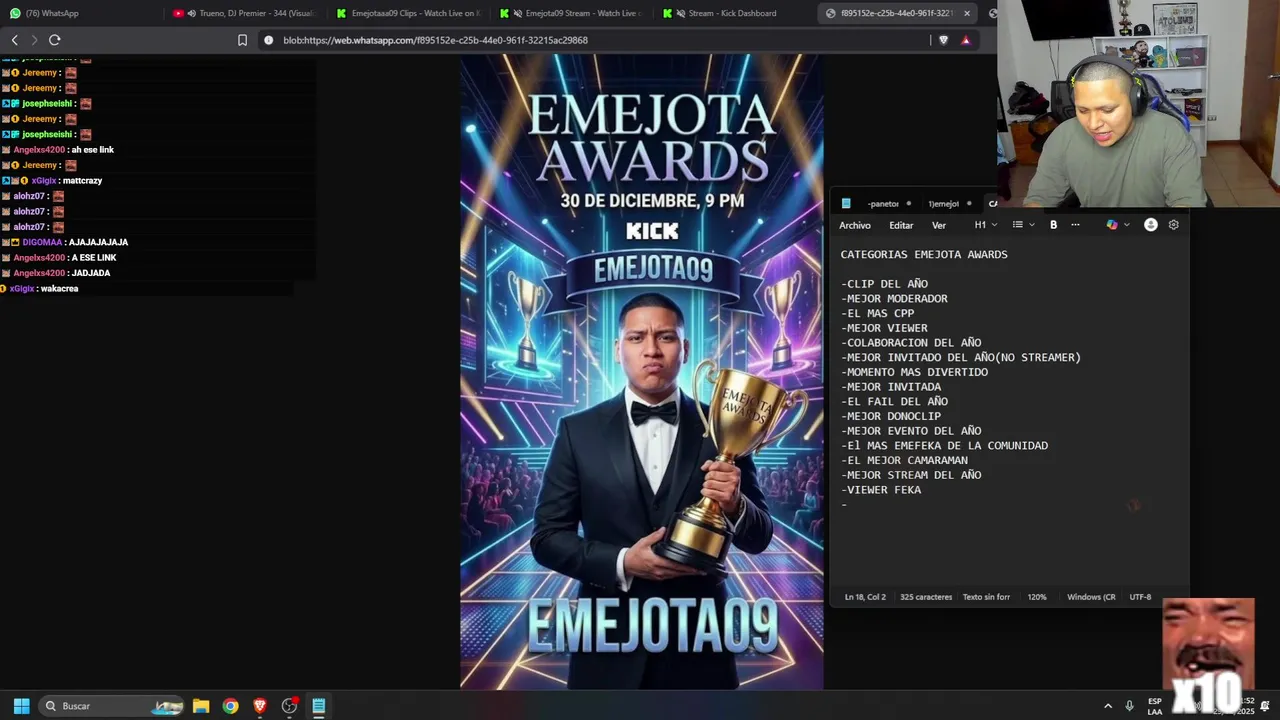The height and width of the screenshot is (720, 1280).
Task: Click the heading CATEGORIAS EMEJOTA AWARDS
Action: (924, 254)
